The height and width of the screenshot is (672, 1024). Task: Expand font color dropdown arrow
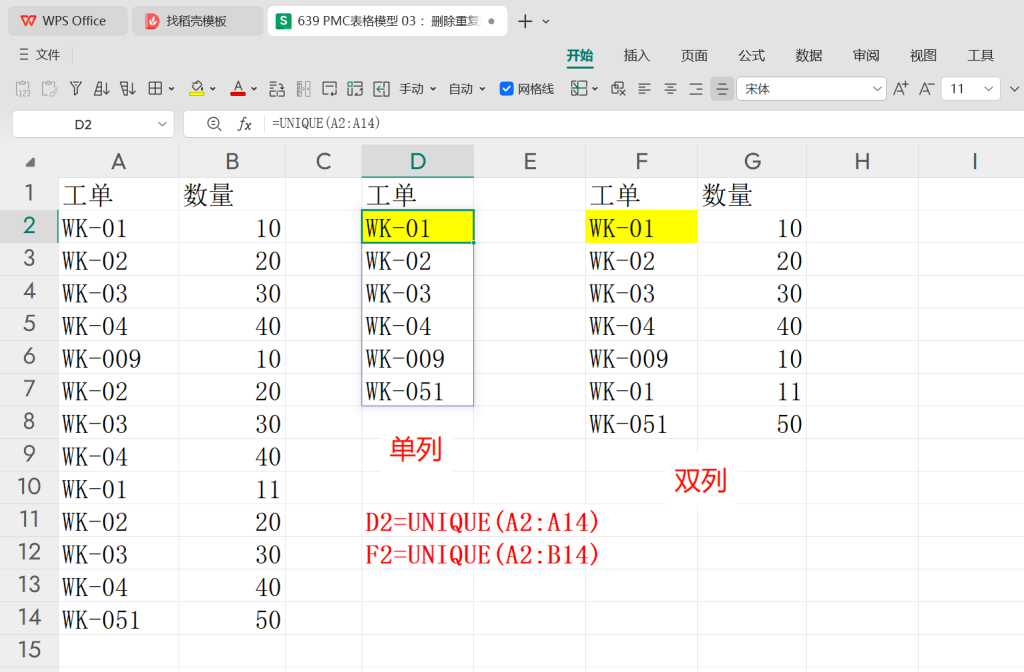tap(254, 89)
